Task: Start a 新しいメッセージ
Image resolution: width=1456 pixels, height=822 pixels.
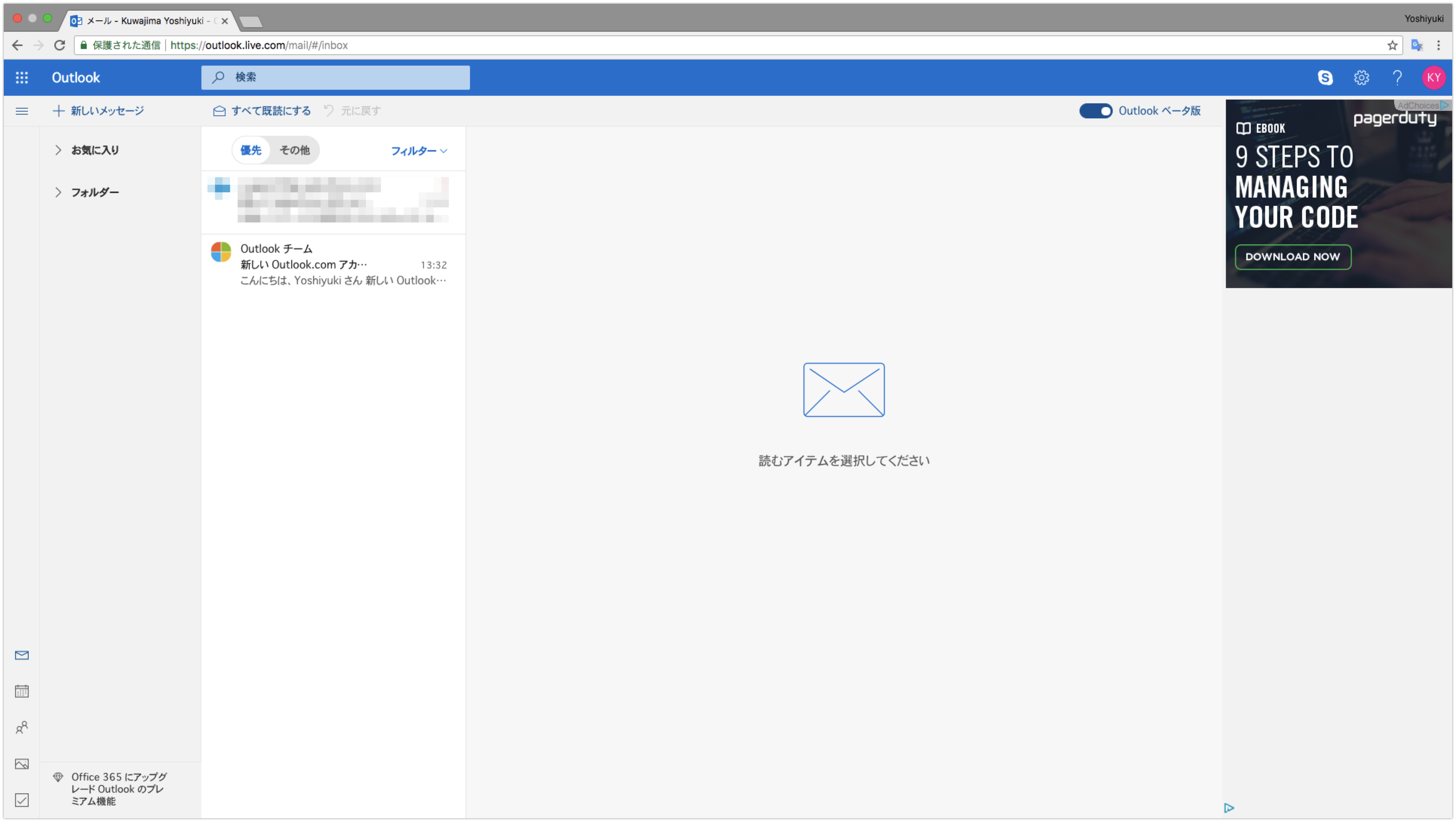Action: click(x=98, y=111)
